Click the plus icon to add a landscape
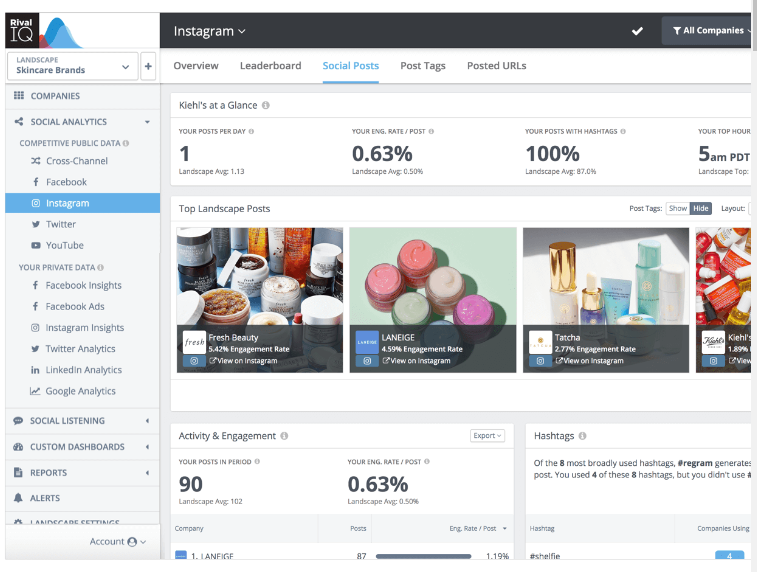Screen dimensions: 757x572 (x=148, y=66)
